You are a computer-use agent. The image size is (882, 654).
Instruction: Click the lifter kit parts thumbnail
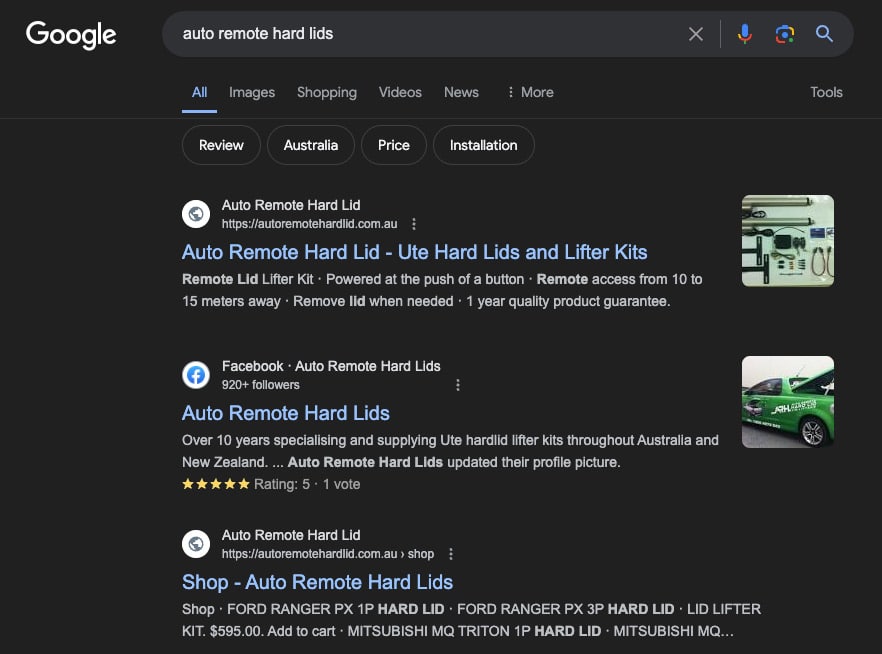click(788, 241)
